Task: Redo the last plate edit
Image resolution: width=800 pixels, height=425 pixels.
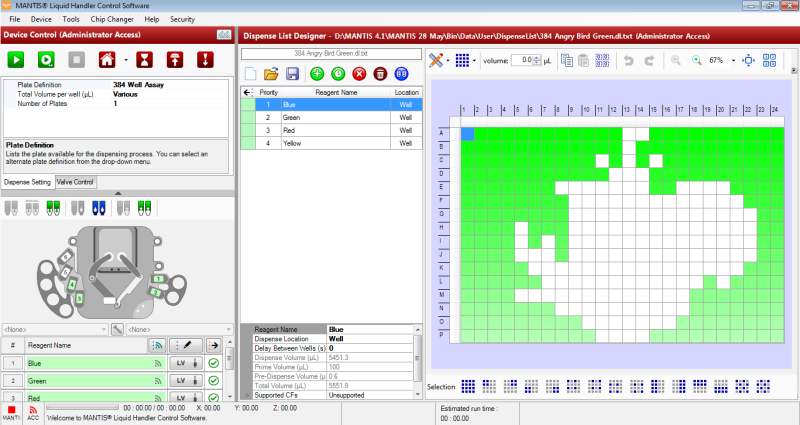Action: 649,60
